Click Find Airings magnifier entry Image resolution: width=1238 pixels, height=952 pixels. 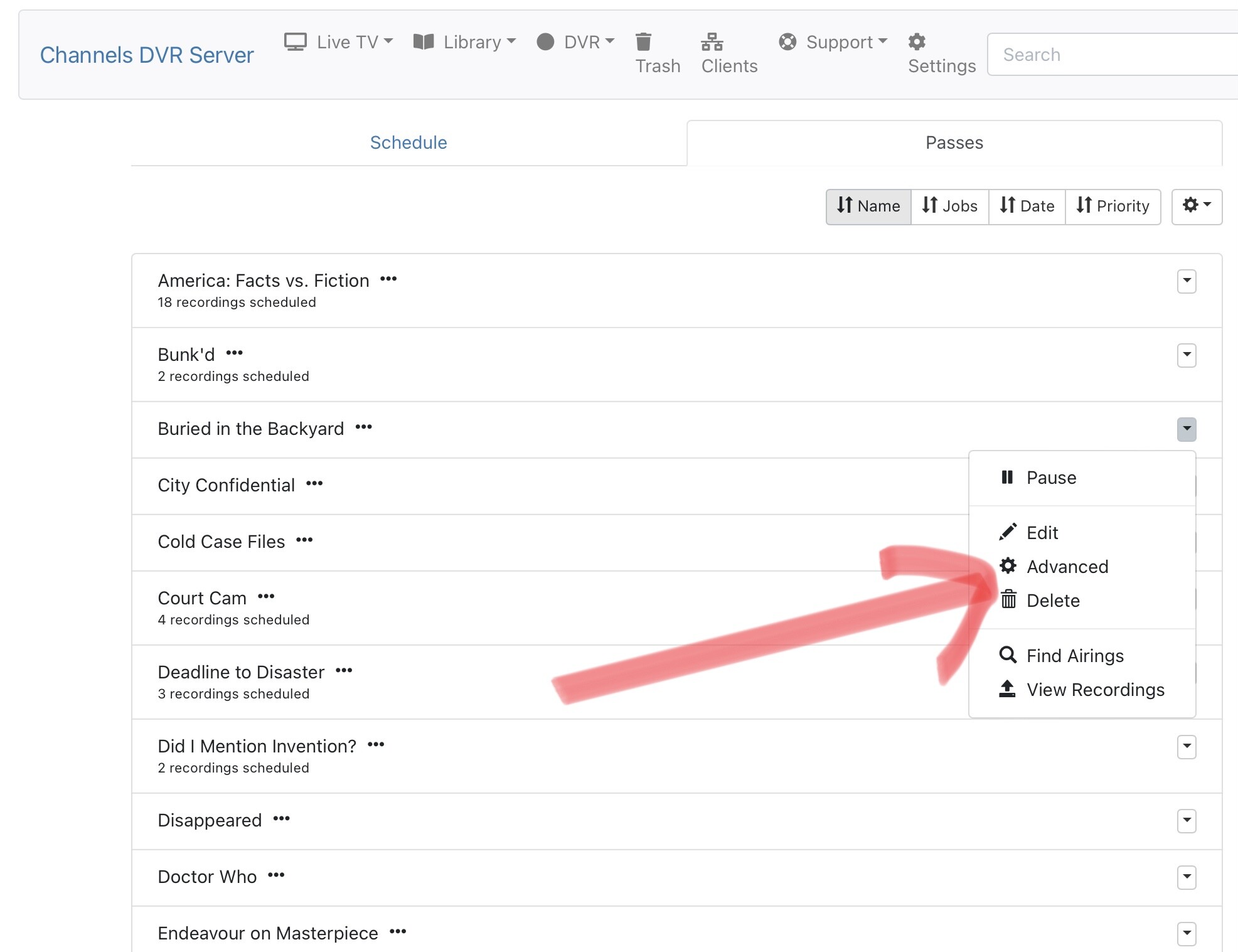[x=1074, y=656]
